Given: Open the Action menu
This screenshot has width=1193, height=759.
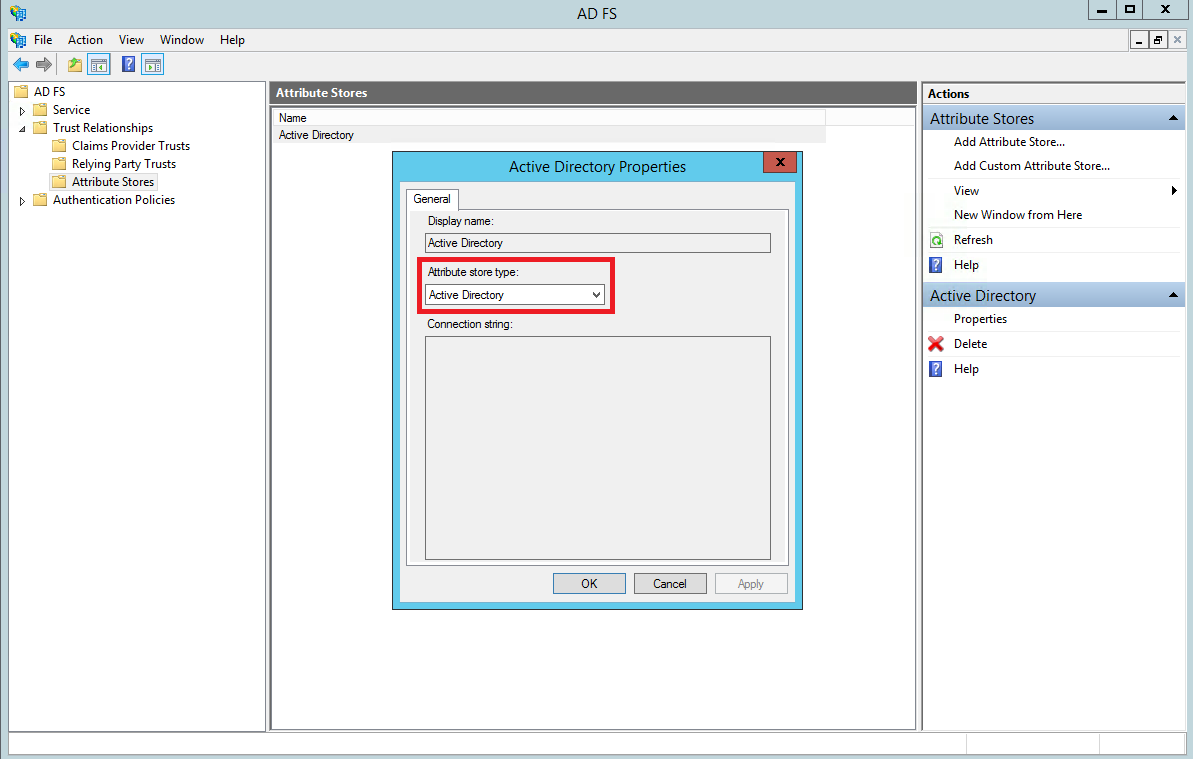Looking at the screenshot, I should click(x=85, y=40).
